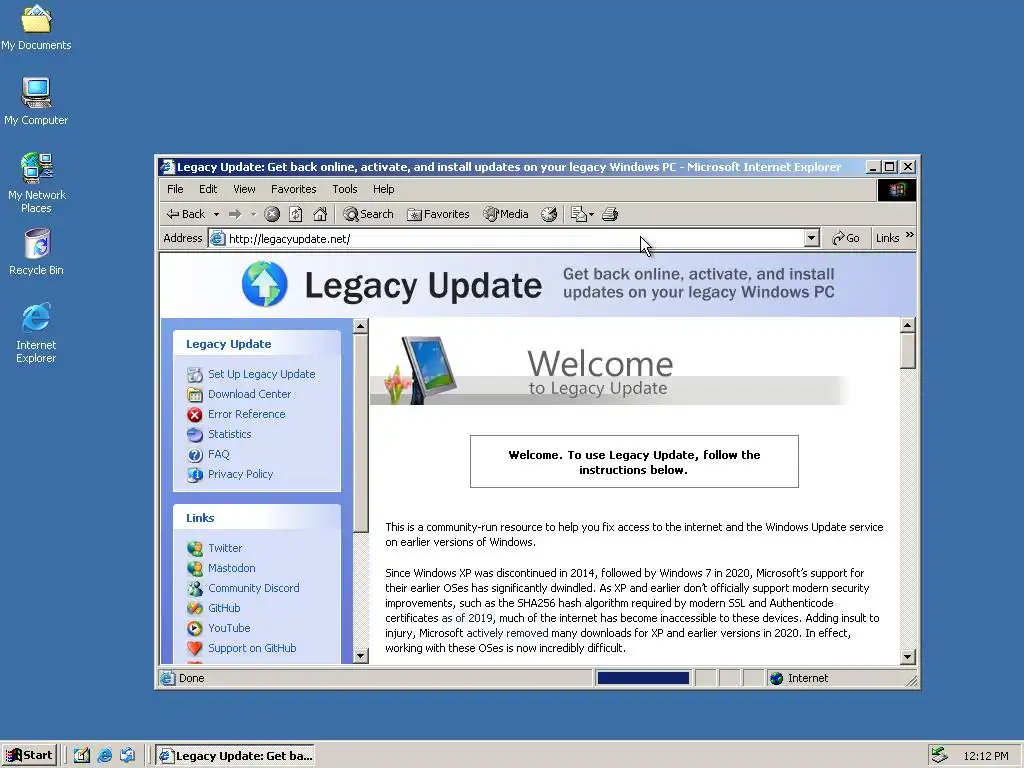
Task: Select the Legacy Update taskbar button
Action: click(236, 756)
